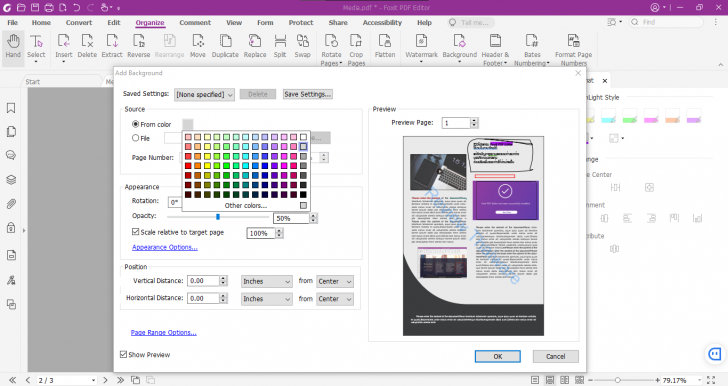Switch to the Protect tab

pyautogui.click(x=301, y=22)
